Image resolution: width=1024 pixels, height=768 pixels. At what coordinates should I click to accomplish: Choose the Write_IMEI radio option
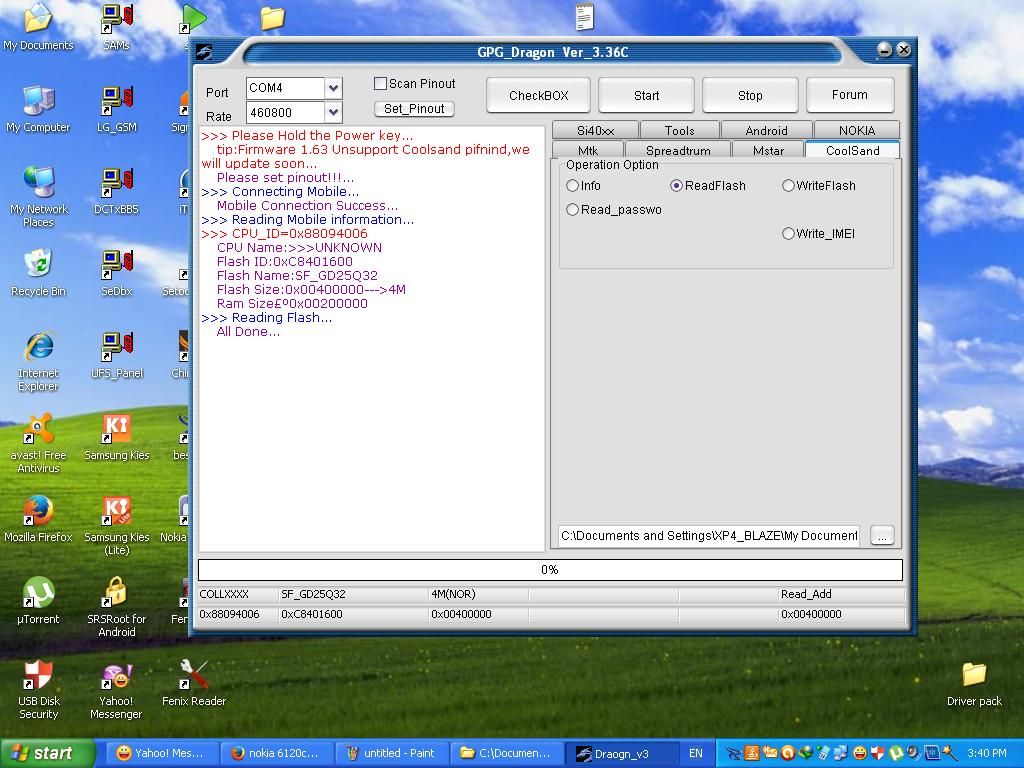(x=789, y=234)
